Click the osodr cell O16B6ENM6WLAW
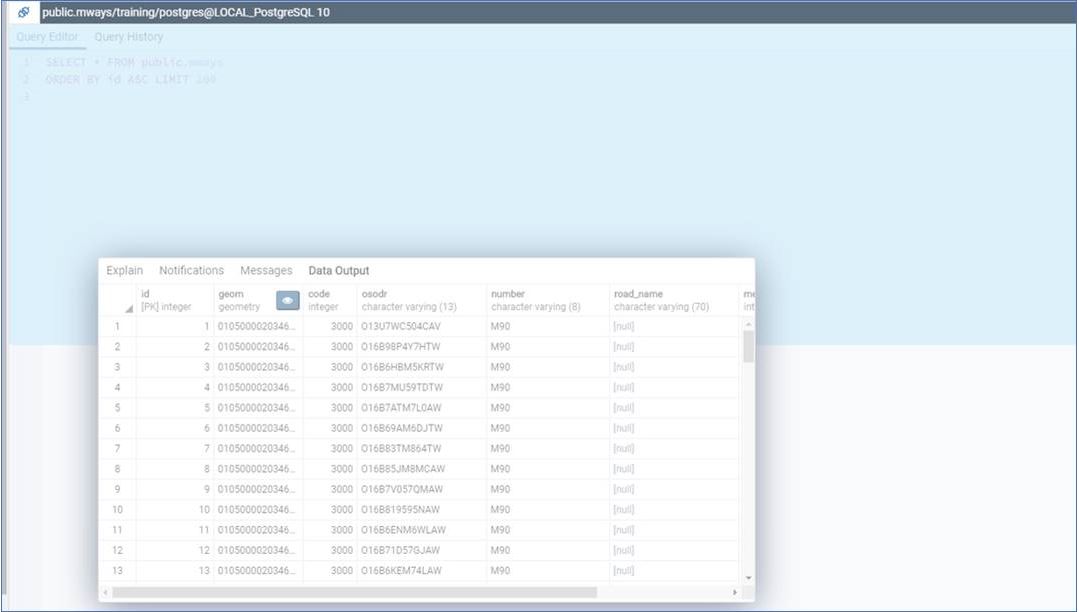Screen dimensions: 1079x612 [421, 530]
